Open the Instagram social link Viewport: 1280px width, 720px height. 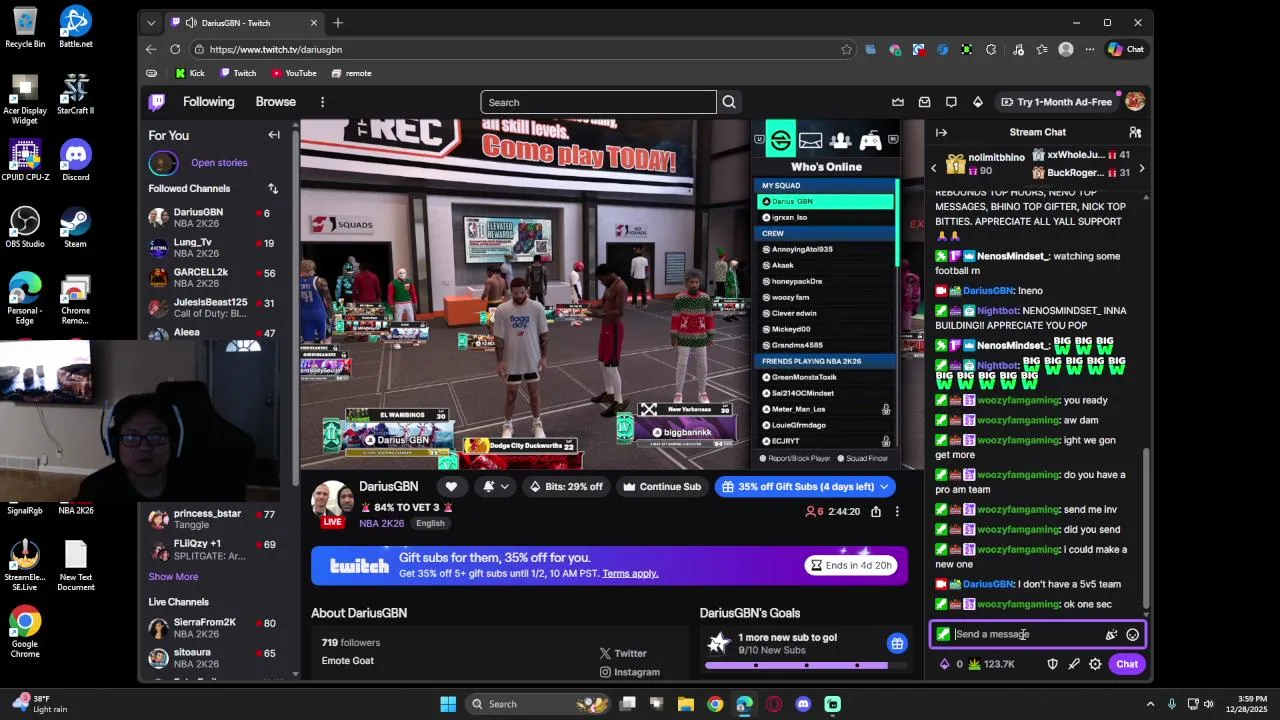pos(629,672)
